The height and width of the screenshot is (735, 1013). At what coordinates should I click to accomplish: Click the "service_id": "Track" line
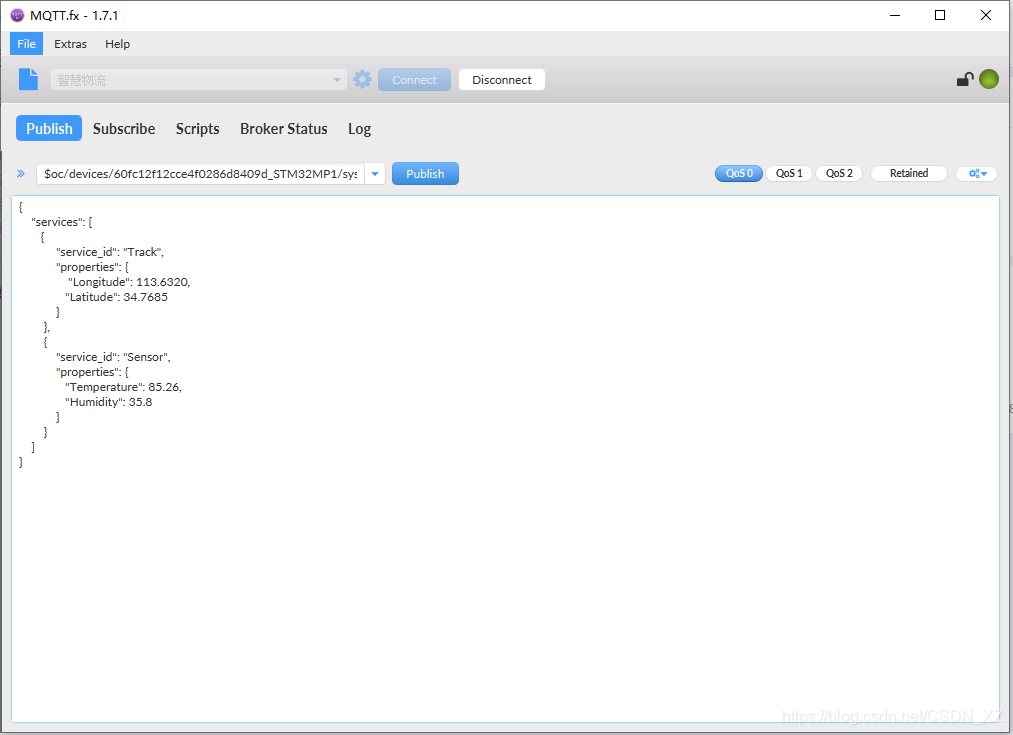(110, 251)
